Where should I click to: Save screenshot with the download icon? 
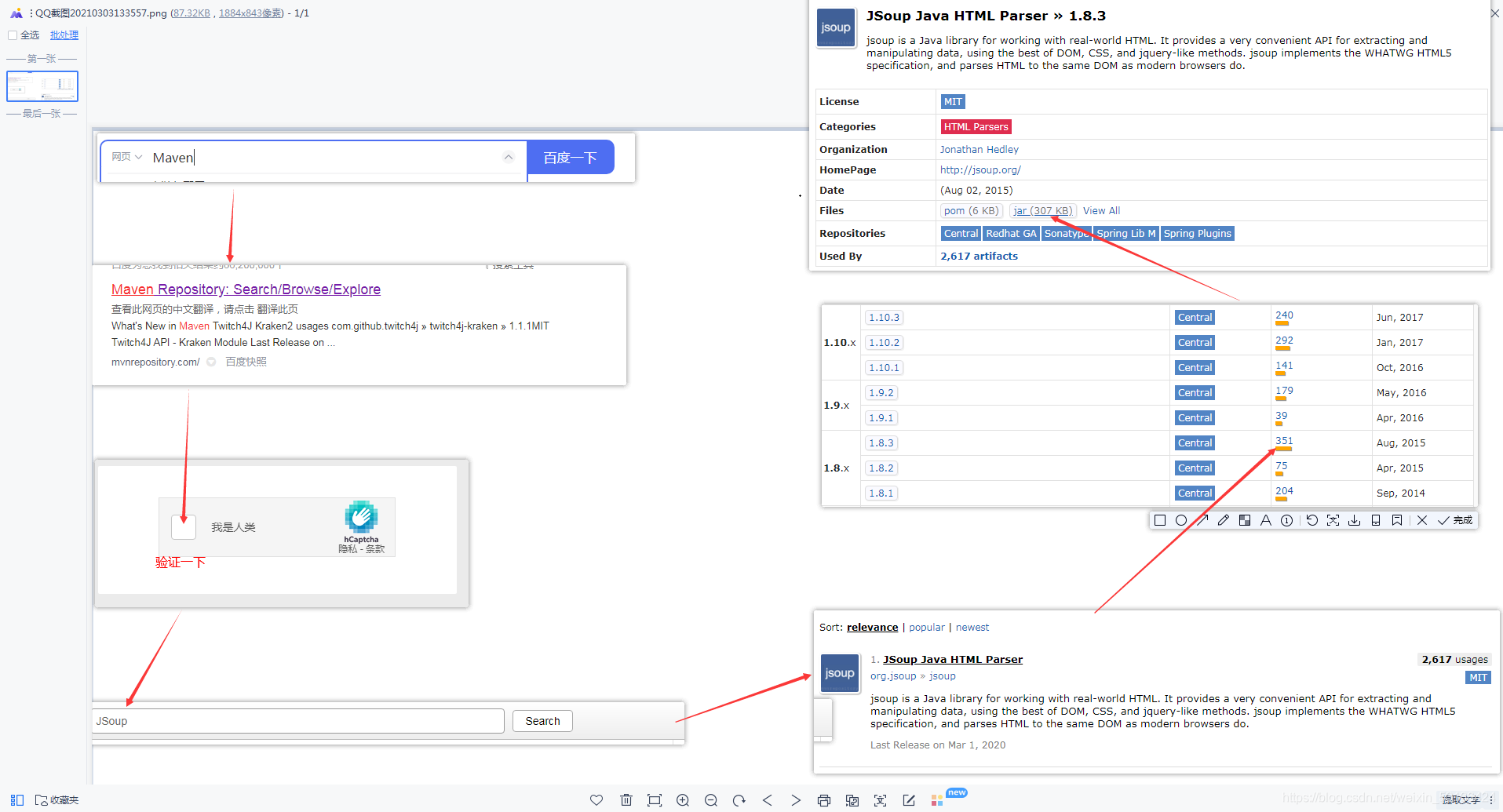(x=1355, y=520)
